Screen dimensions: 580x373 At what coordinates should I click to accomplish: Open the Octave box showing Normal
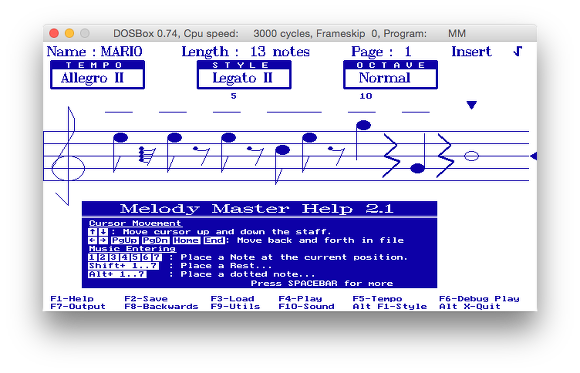(x=391, y=75)
